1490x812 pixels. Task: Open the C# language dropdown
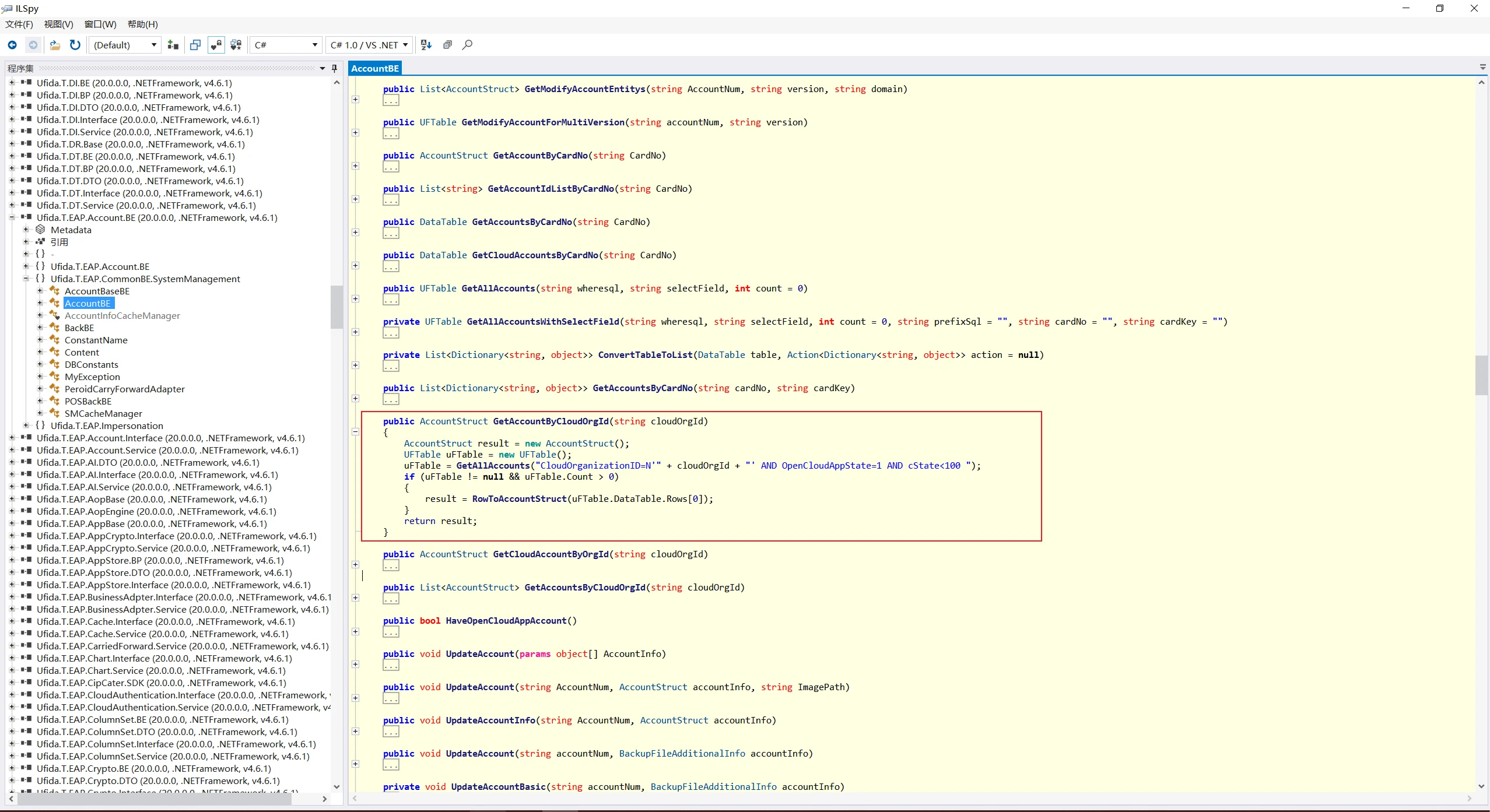(285, 45)
